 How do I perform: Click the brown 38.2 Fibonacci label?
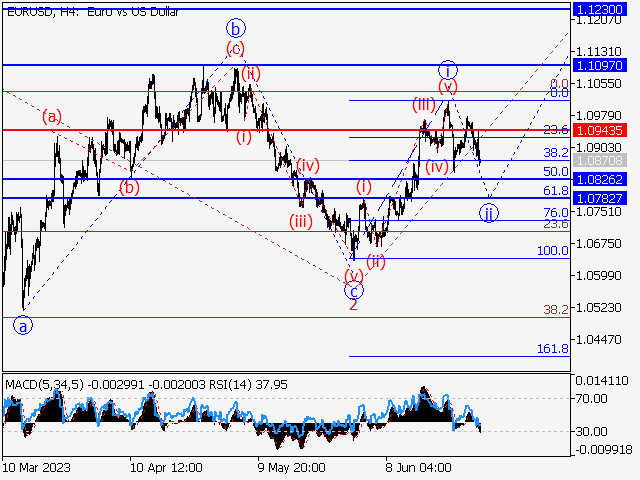point(556,310)
